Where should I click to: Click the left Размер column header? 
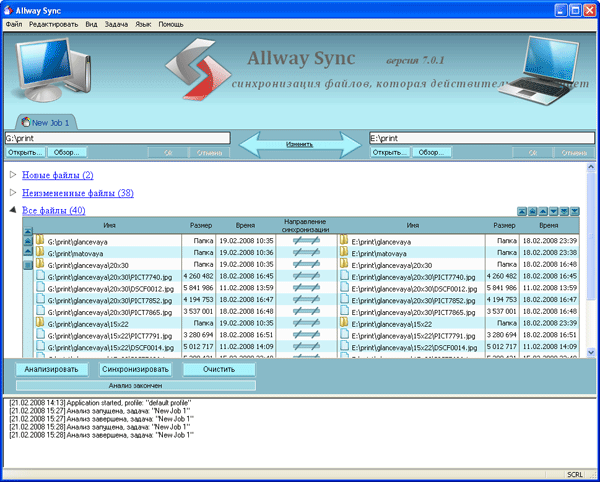[201, 226]
